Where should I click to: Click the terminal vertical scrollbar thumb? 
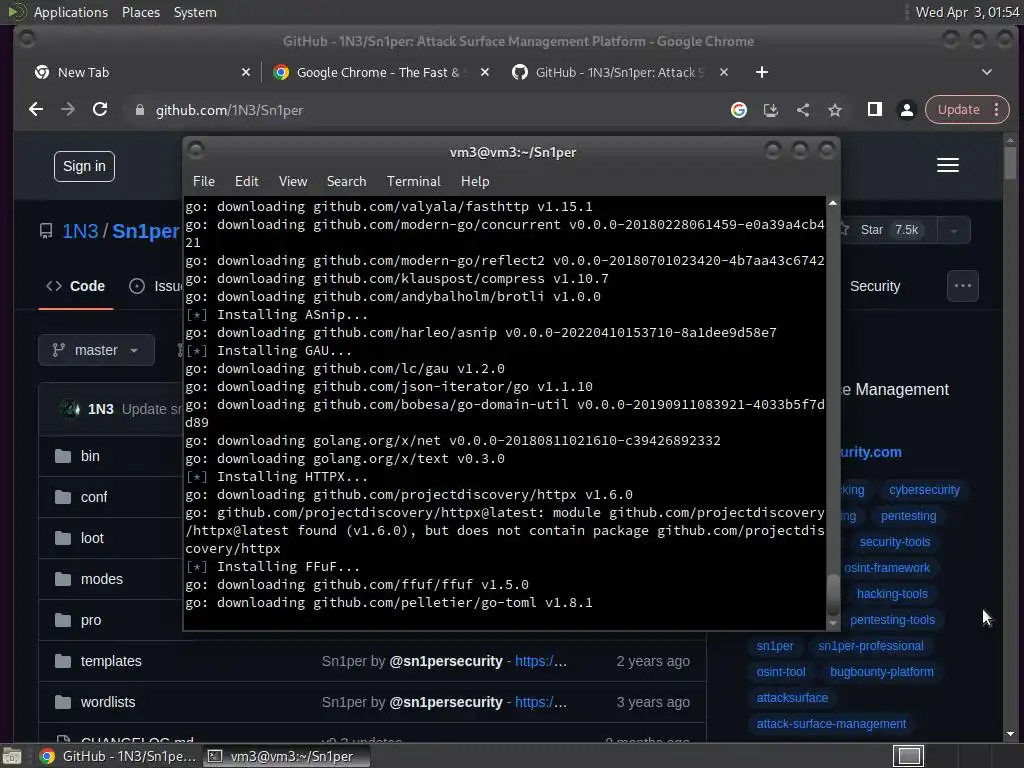pos(833,596)
